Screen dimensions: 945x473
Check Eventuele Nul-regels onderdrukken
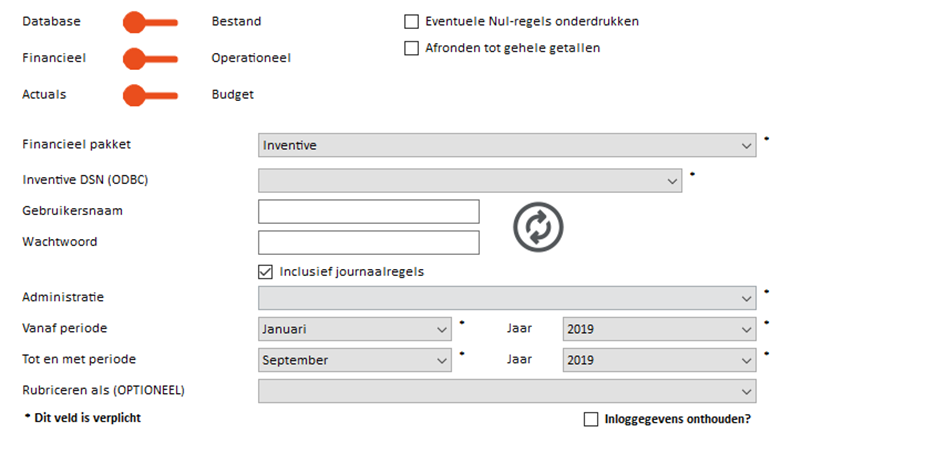pos(411,22)
